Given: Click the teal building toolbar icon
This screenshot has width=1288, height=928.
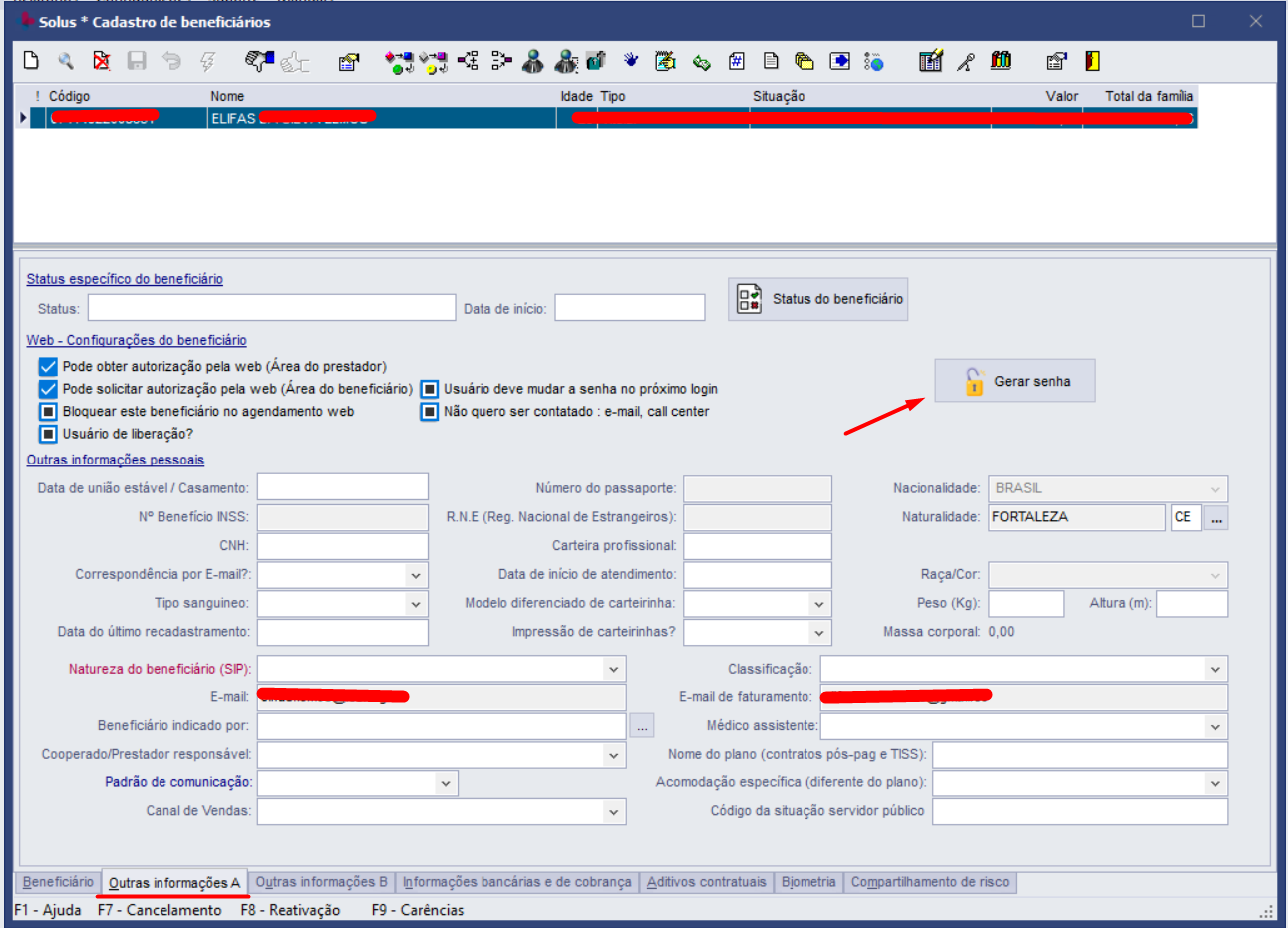Looking at the screenshot, I should 596,61.
